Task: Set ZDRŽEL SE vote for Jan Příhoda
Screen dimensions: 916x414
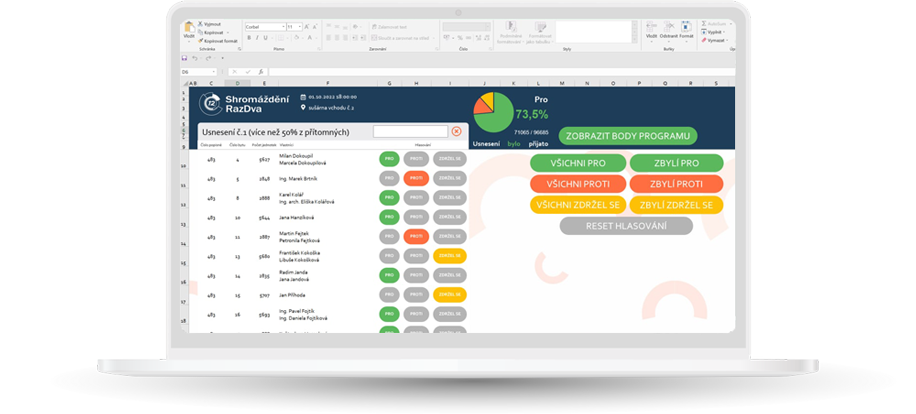Action: (x=449, y=294)
